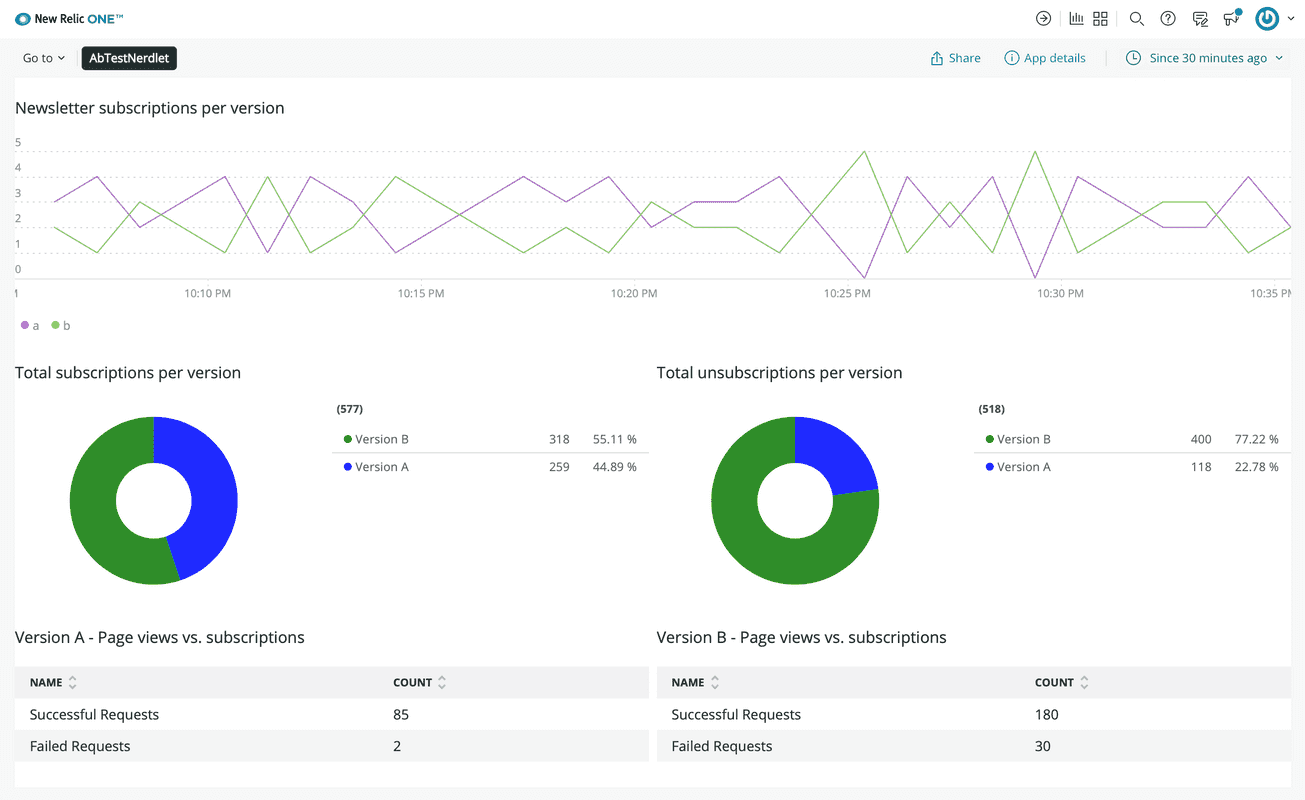Screen dimensions: 1305x800
Task: Click the feedback chat-pencil icon
Action: coord(1200,18)
